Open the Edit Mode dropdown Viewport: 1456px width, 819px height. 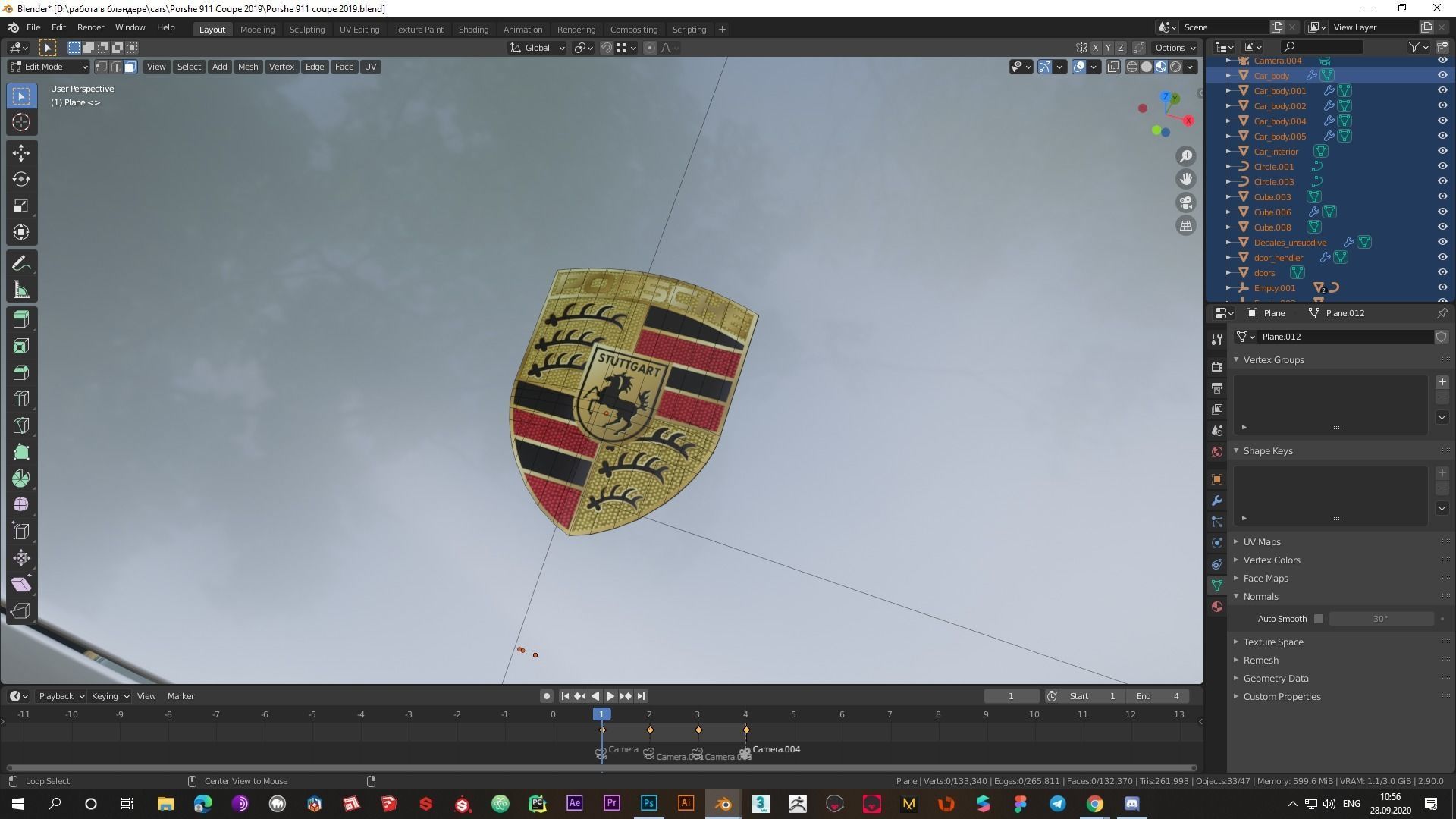click(49, 67)
